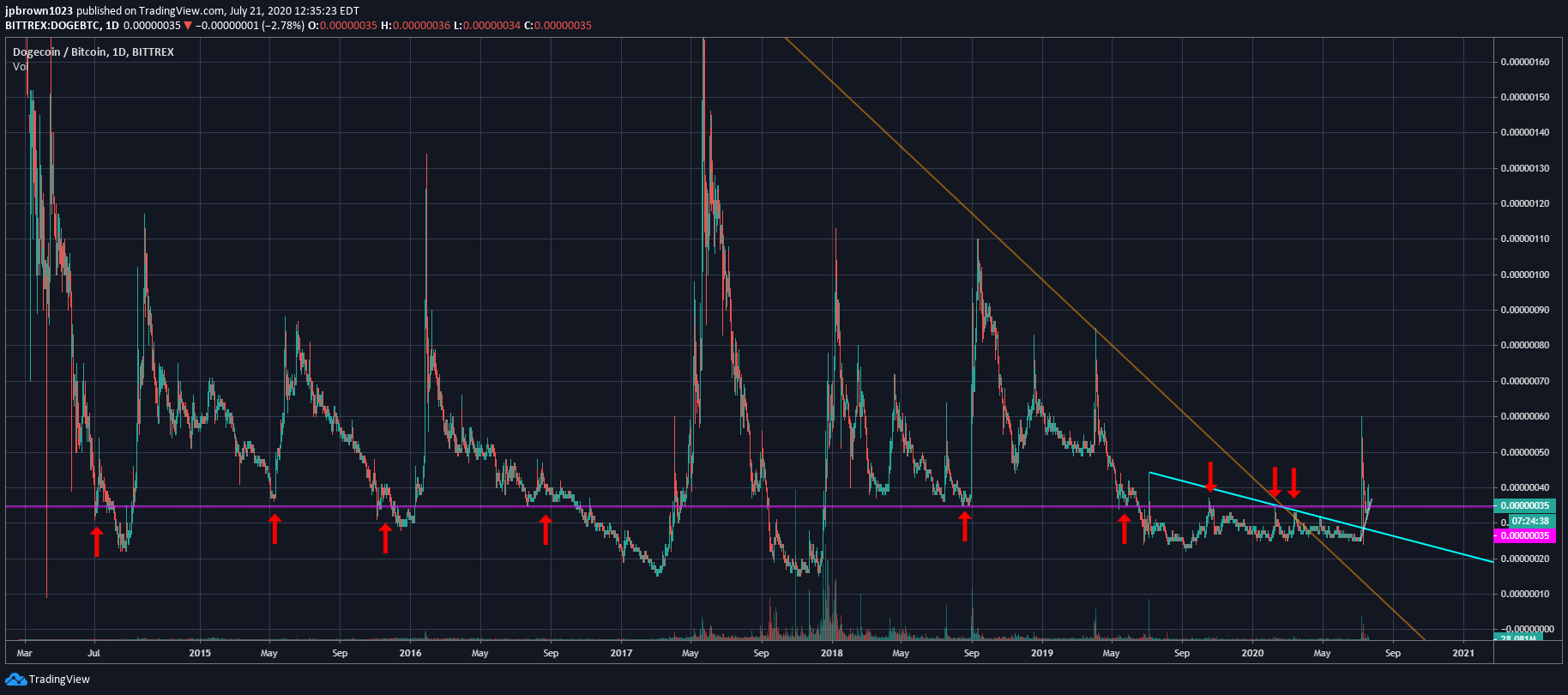Click the Dogecoin / Bitcoin, 1D, BITTREX chart title
This screenshot has width=1568, height=695.
pos(93,52)
